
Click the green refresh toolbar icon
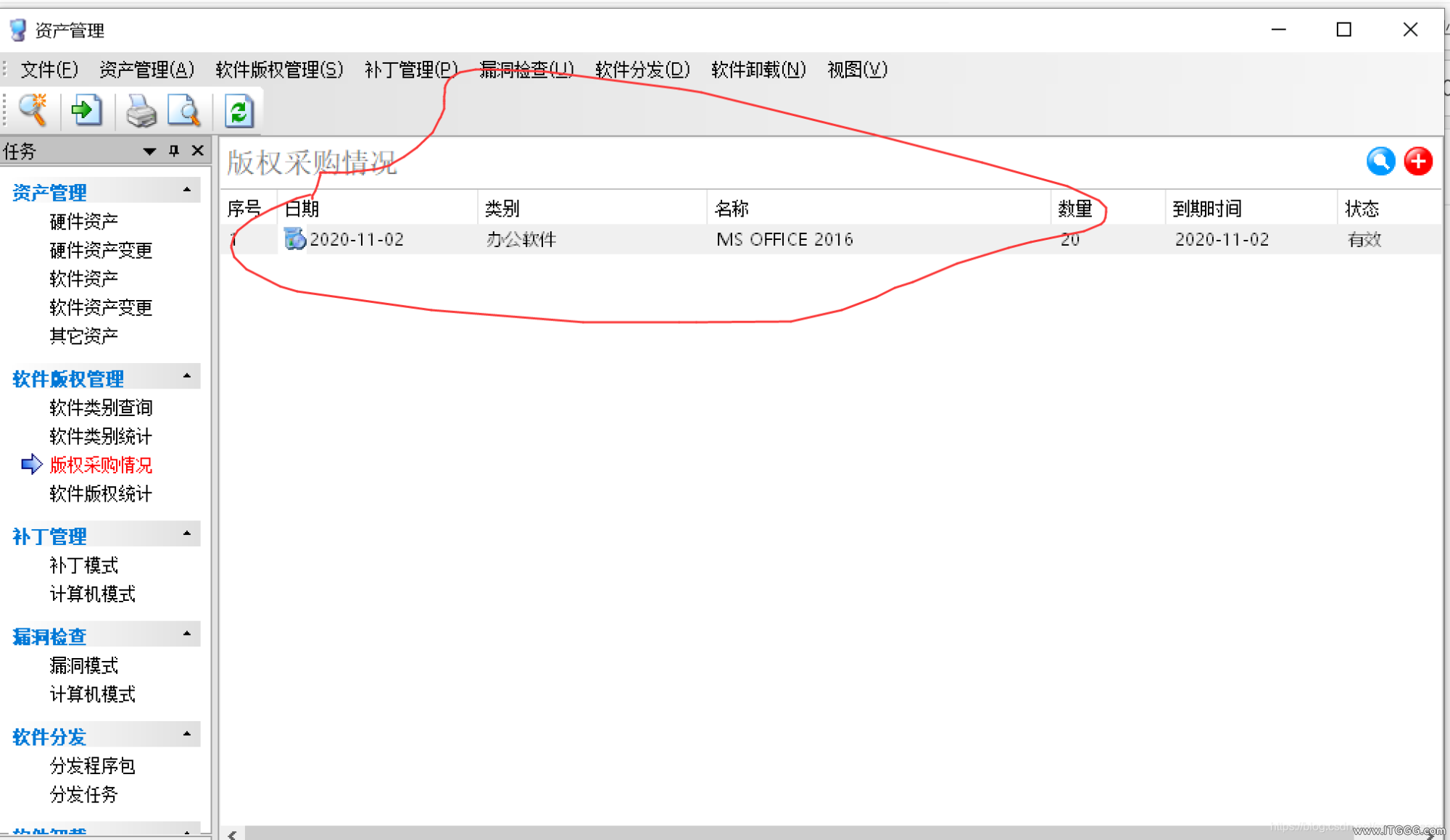pos(239,112)
